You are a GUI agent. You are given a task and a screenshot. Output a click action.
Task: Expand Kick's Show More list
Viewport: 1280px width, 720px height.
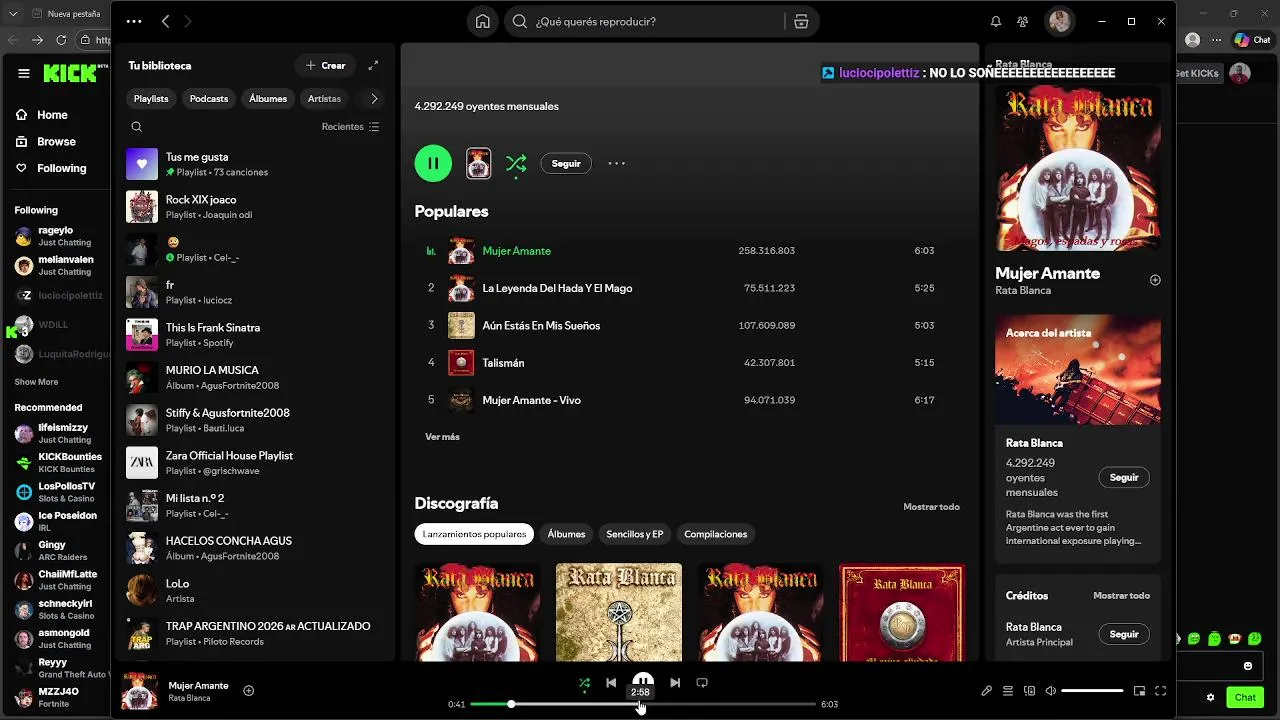click(36, 382)
